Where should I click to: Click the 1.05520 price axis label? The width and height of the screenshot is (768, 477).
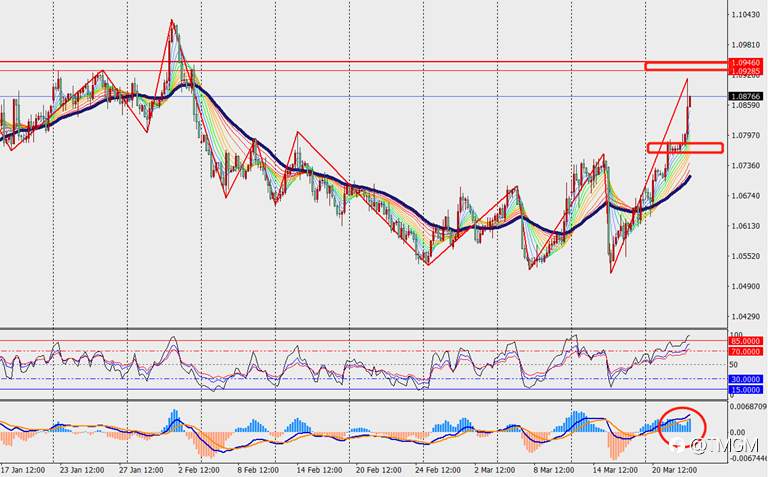[746, 256]
